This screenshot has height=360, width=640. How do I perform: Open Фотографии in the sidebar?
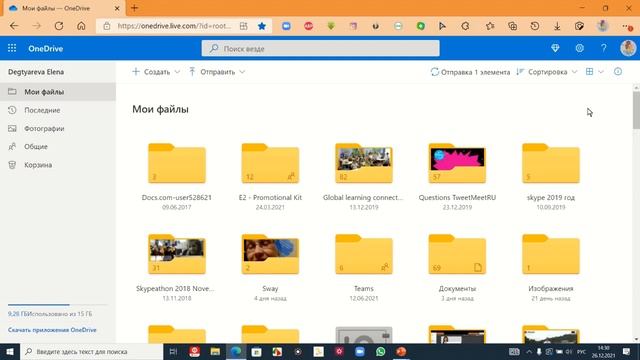pos(58,129)
